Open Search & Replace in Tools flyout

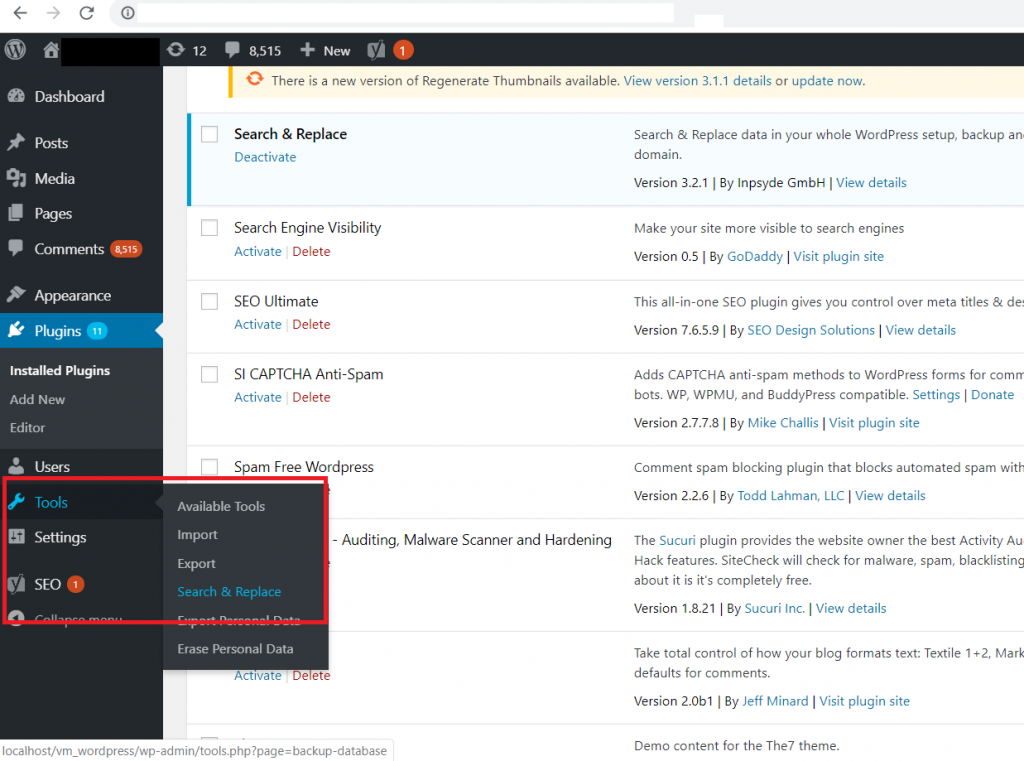[229, 591]
